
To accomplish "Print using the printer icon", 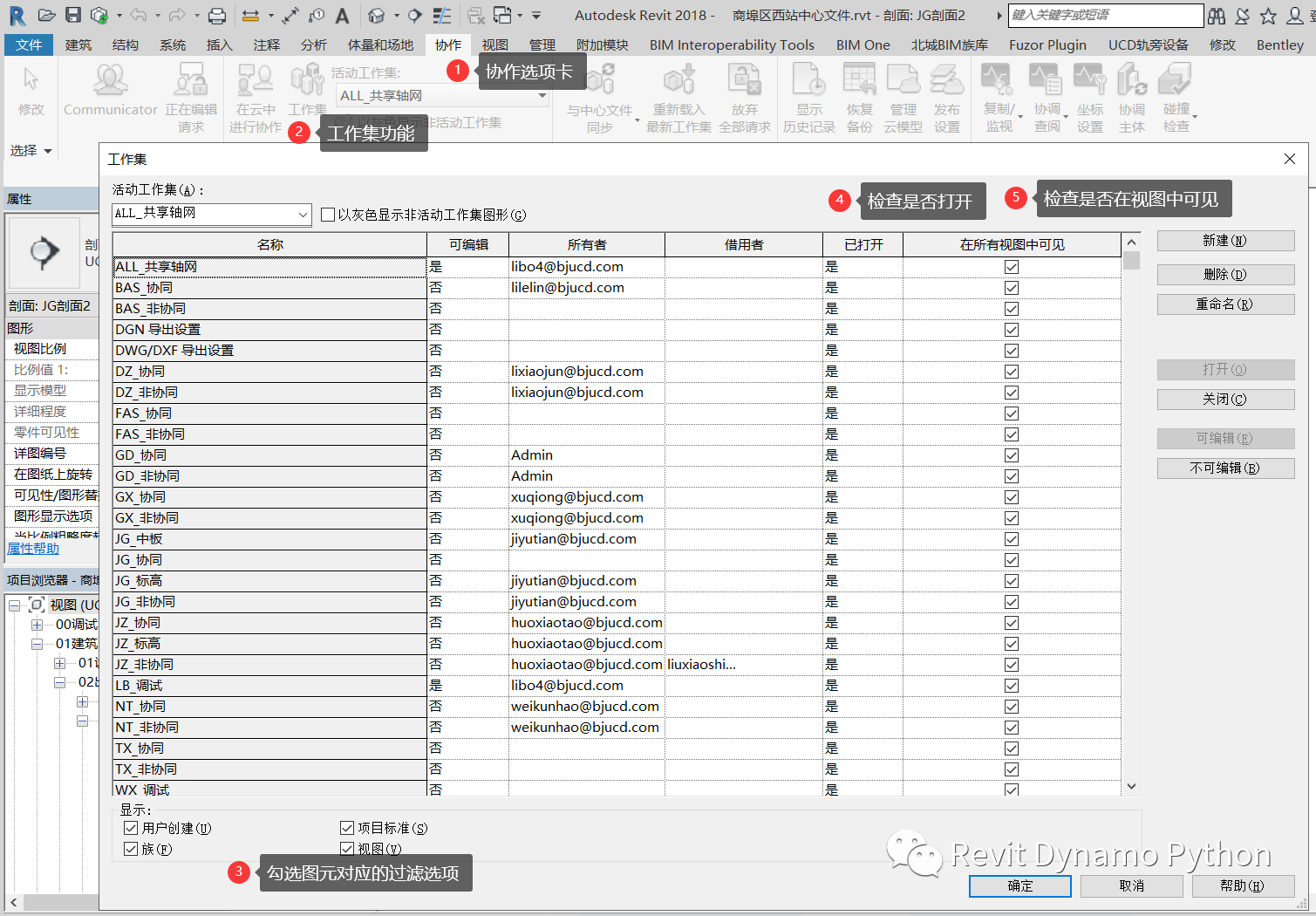I will tap(217, 15).
